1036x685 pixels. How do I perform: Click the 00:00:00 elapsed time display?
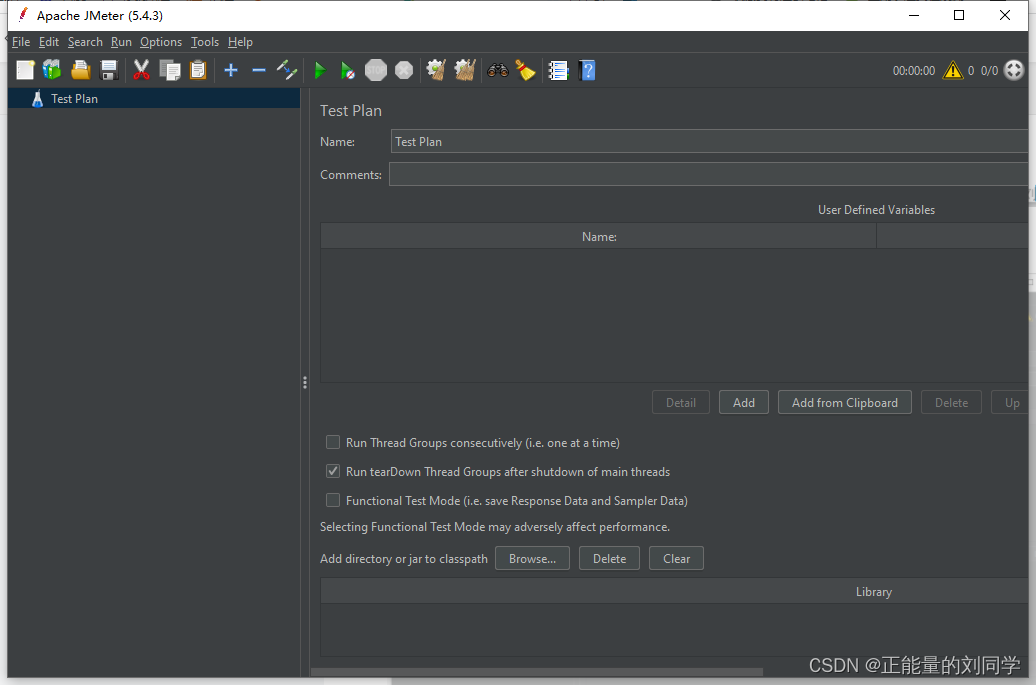tap(914, 71)
